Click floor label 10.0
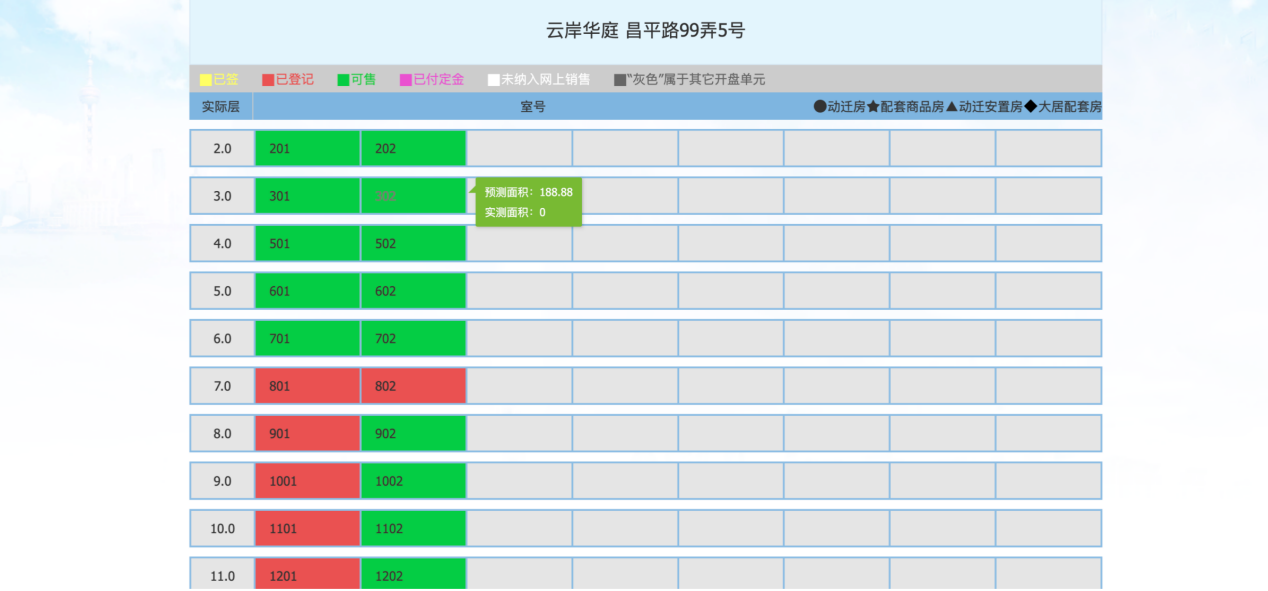 [222, 528]
